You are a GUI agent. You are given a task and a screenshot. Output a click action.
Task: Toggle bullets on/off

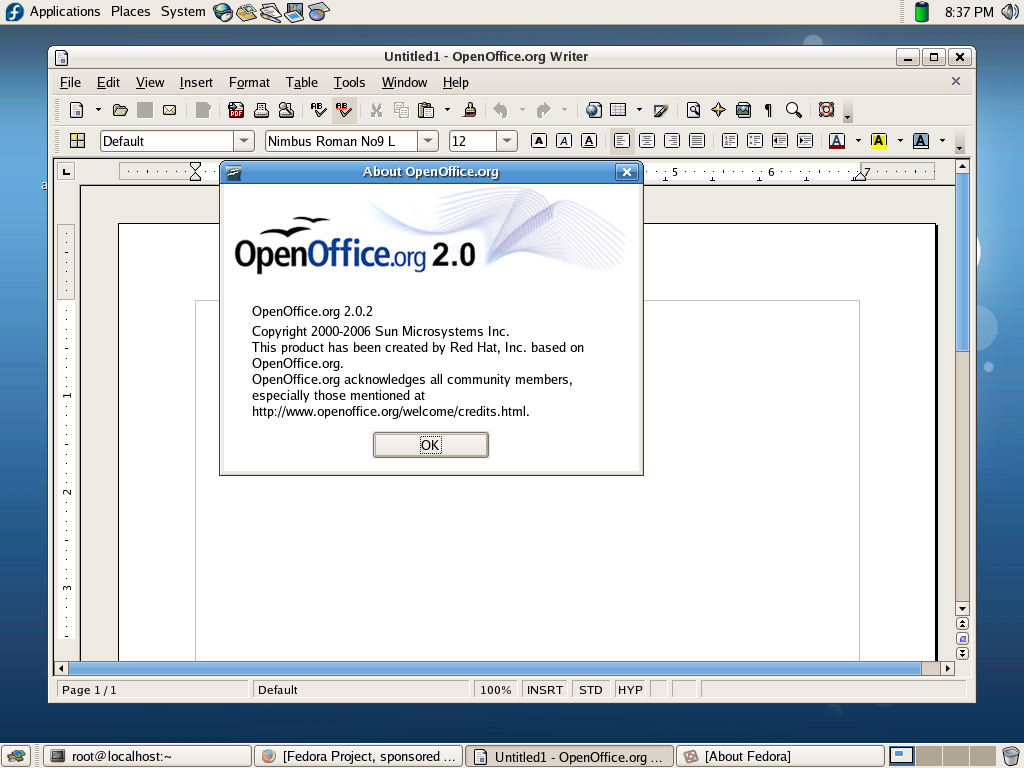[754, 140]
